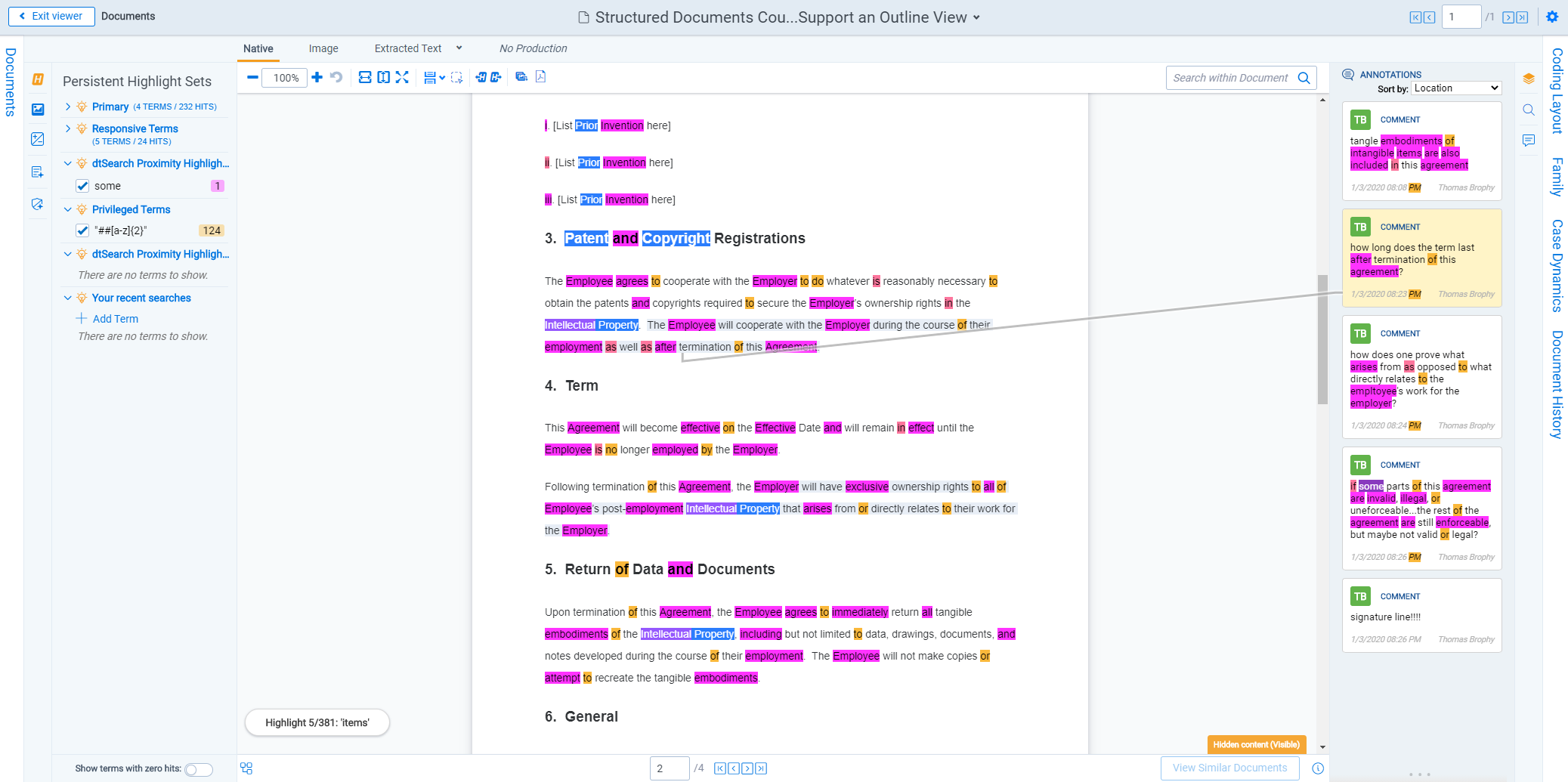Click the Exit viewer button
This screenshot has height=782, width=1568.
point(51,16)
